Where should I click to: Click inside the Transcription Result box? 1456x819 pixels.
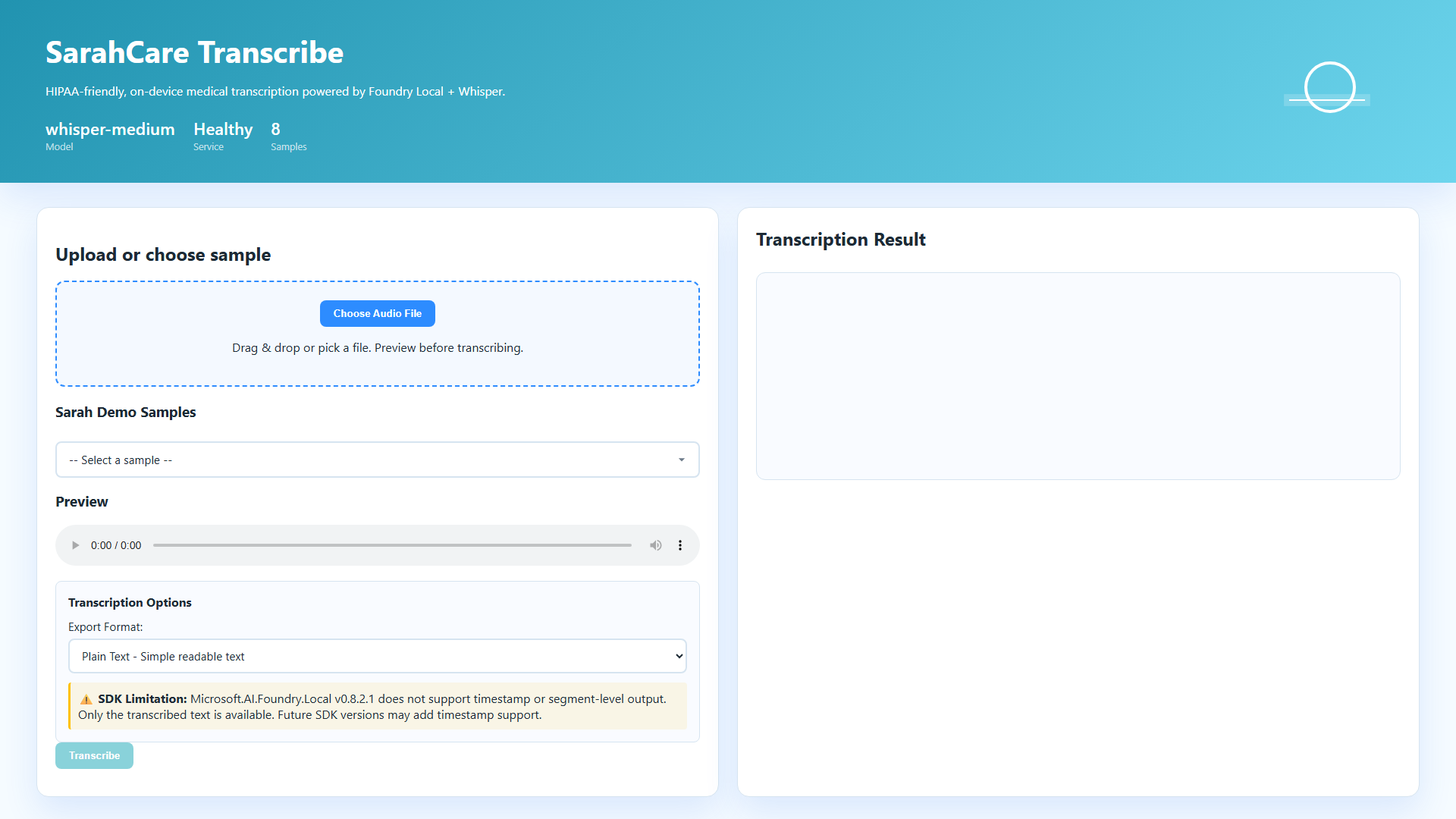coord(1078,376)
